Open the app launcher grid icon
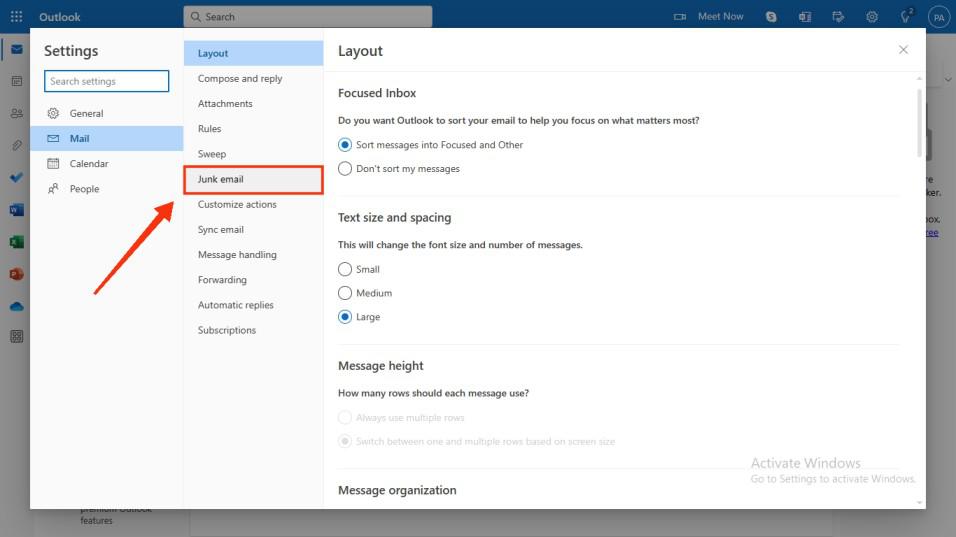This screenshot has height=537, width=956. (16, 16)
